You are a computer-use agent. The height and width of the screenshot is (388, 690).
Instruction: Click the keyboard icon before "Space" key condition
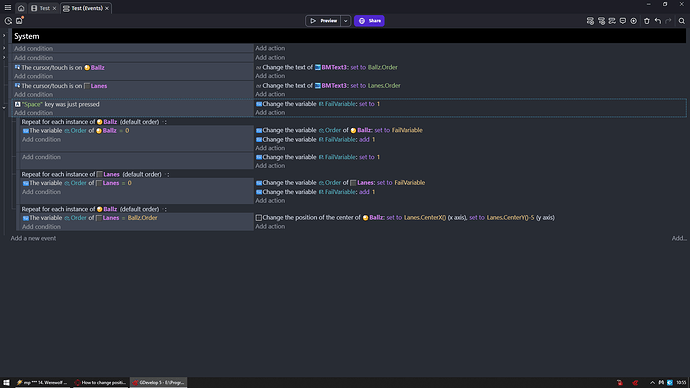pos(18,104)
